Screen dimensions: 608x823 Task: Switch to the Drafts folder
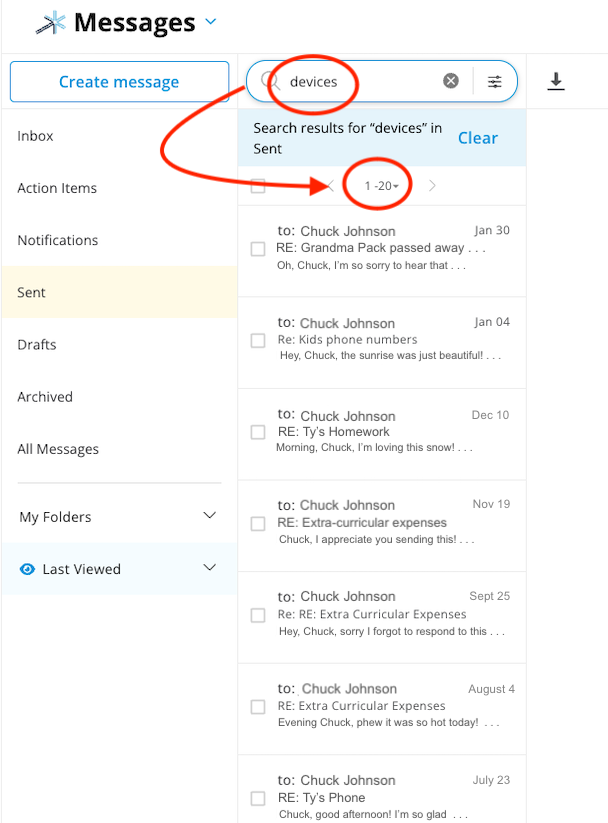(x=37, y=344)
